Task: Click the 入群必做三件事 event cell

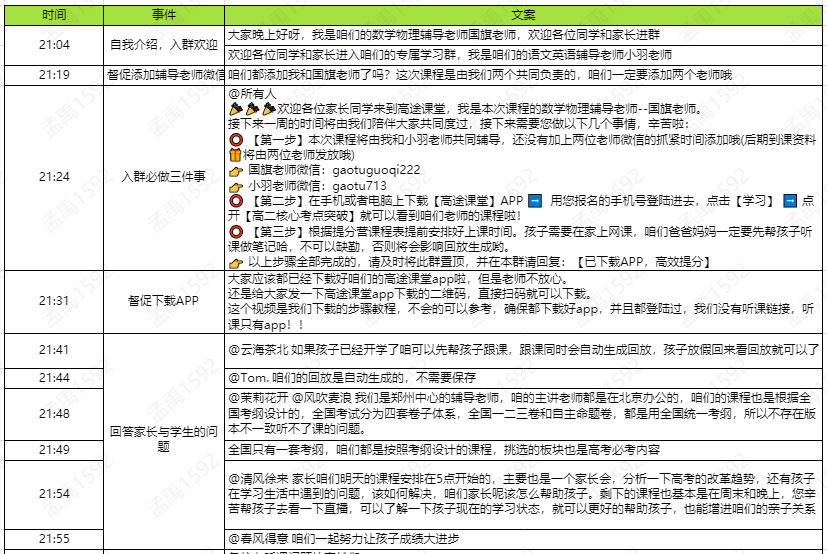Action: pyautogui.click(x=164, y=177)
